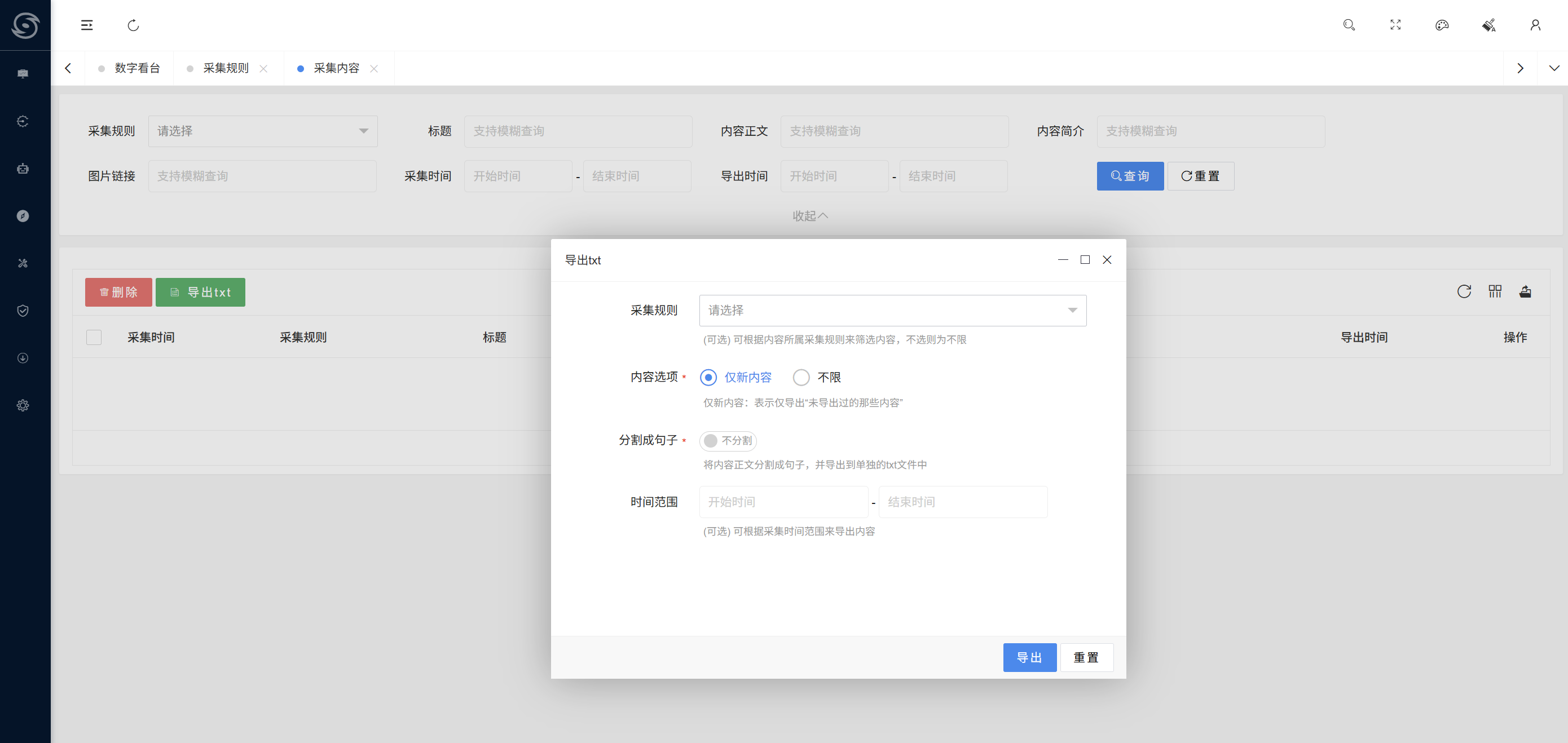This screenshot has width=1568, height=743.
Task: Open the user profile icon
Action: [x=1535, y=25]
